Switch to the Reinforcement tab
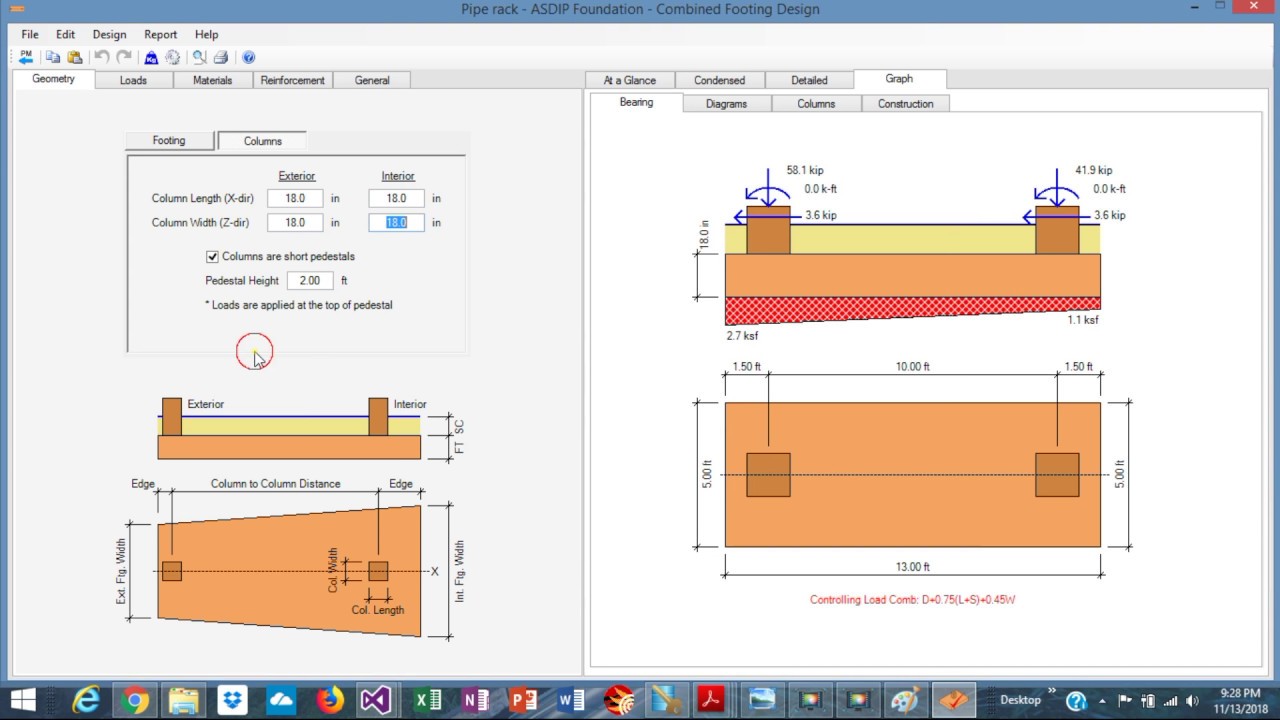1280x720 pixels. tap(292, 80)
